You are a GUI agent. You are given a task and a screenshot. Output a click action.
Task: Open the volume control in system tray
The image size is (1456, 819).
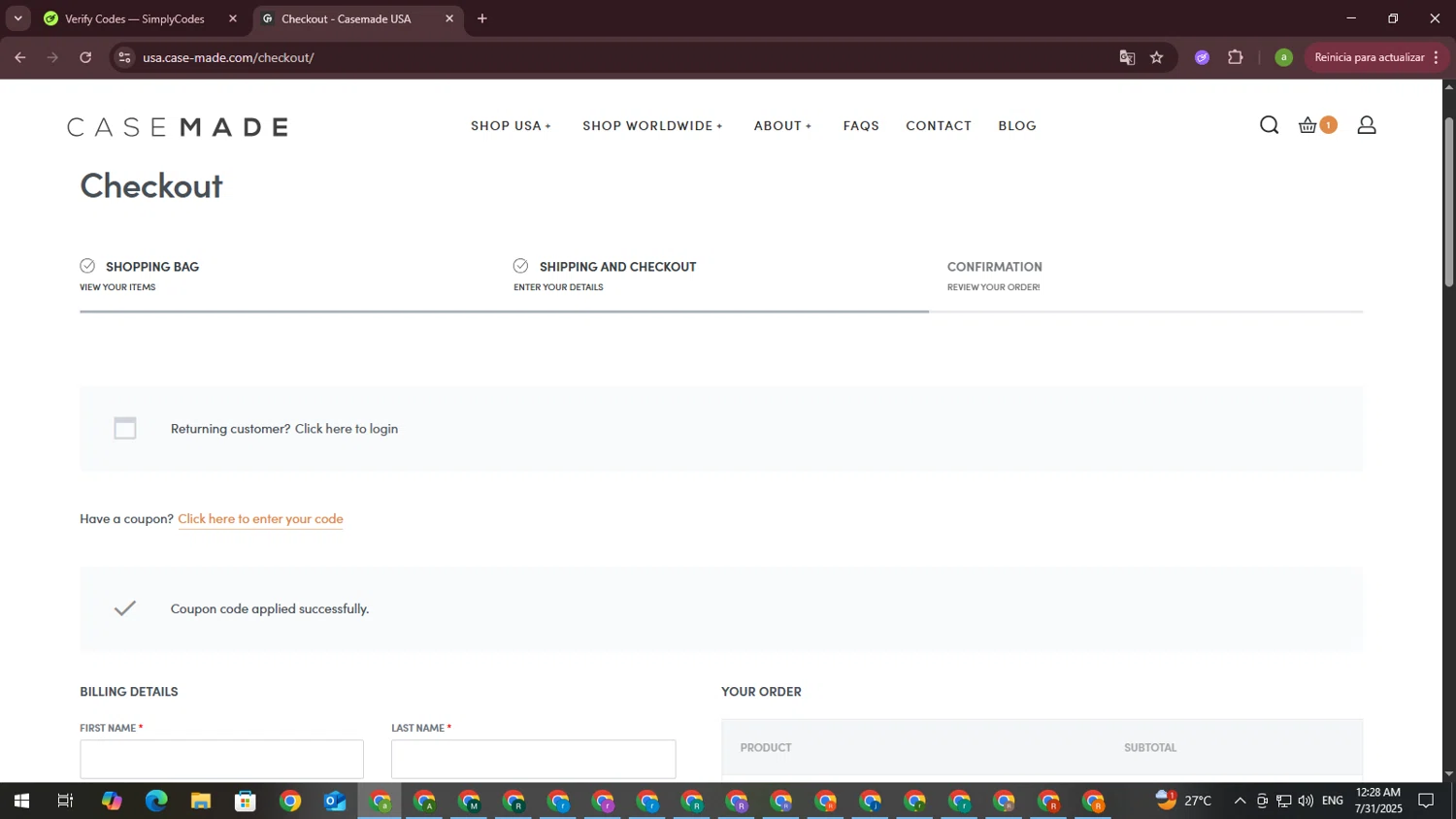click(x=1306, y=801)
